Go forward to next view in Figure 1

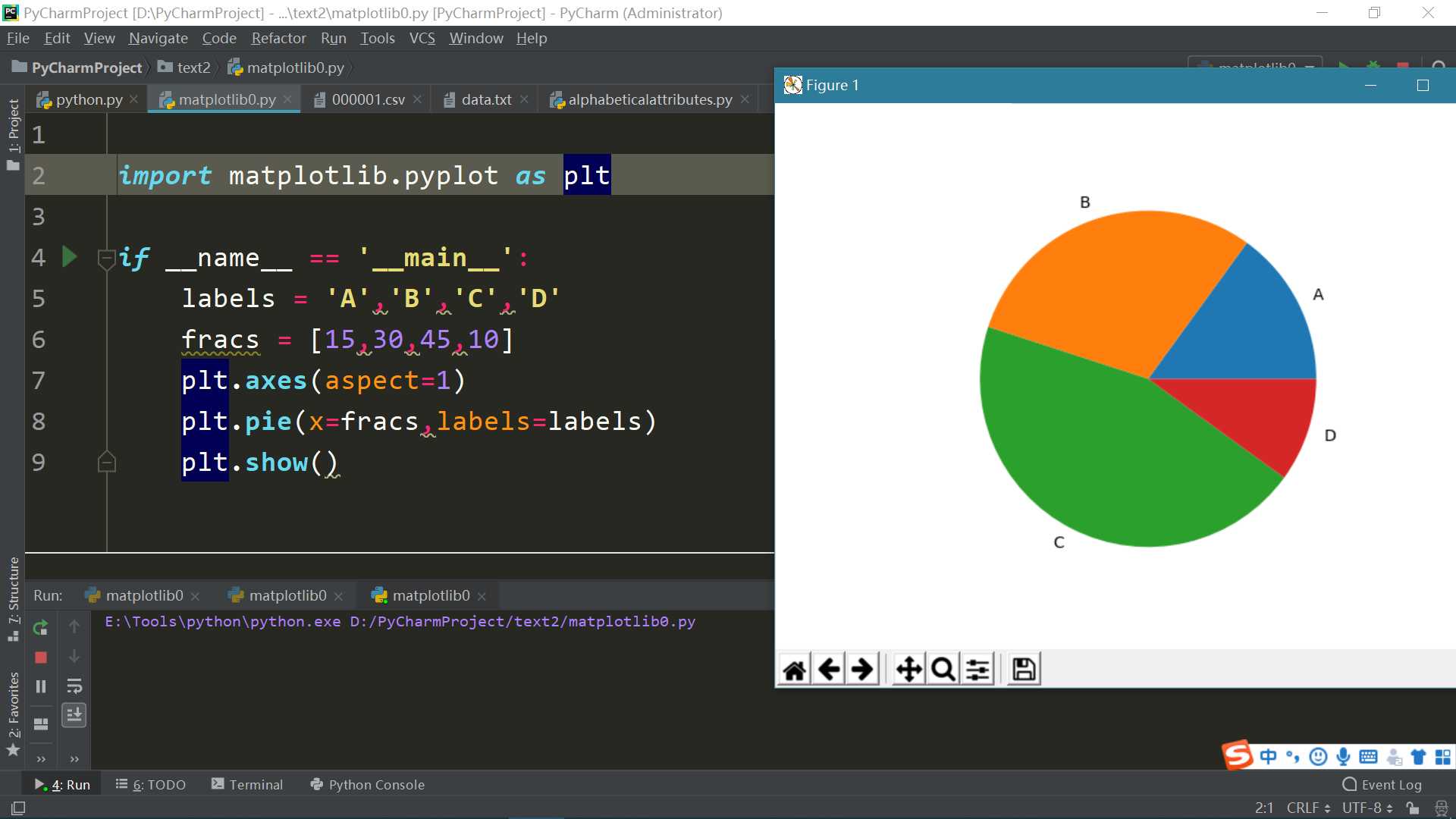862,670
